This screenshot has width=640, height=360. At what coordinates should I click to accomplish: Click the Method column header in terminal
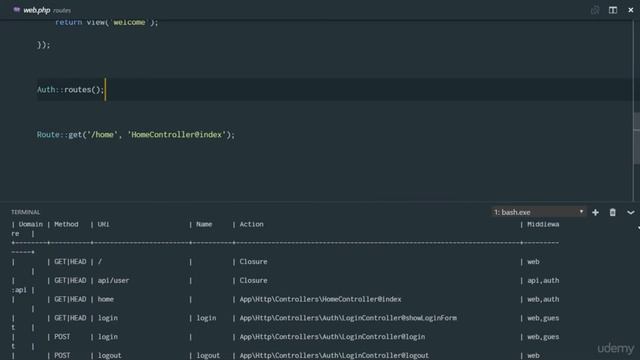click(x=66, y=224)
